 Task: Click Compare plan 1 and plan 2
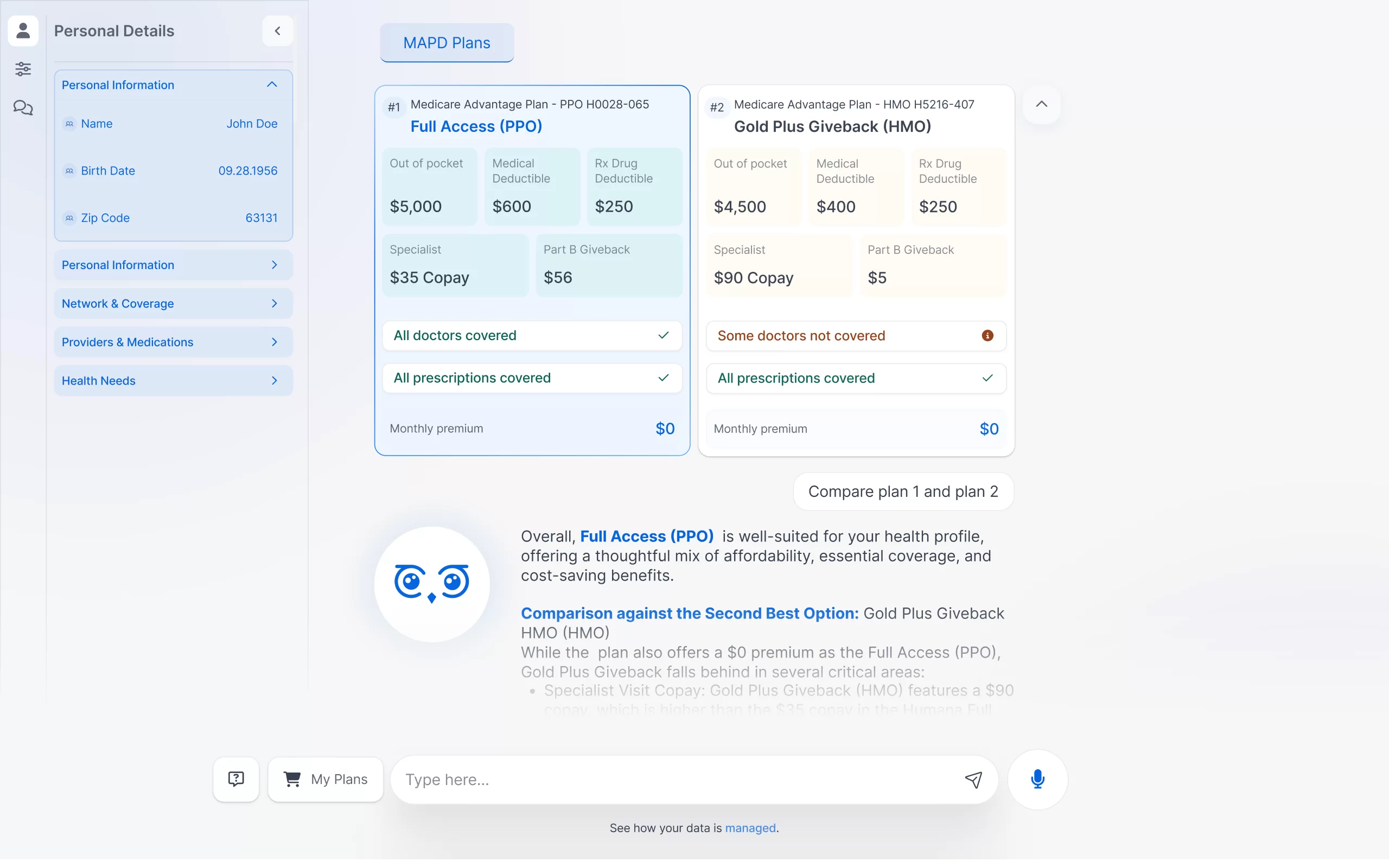coord(903,491)
